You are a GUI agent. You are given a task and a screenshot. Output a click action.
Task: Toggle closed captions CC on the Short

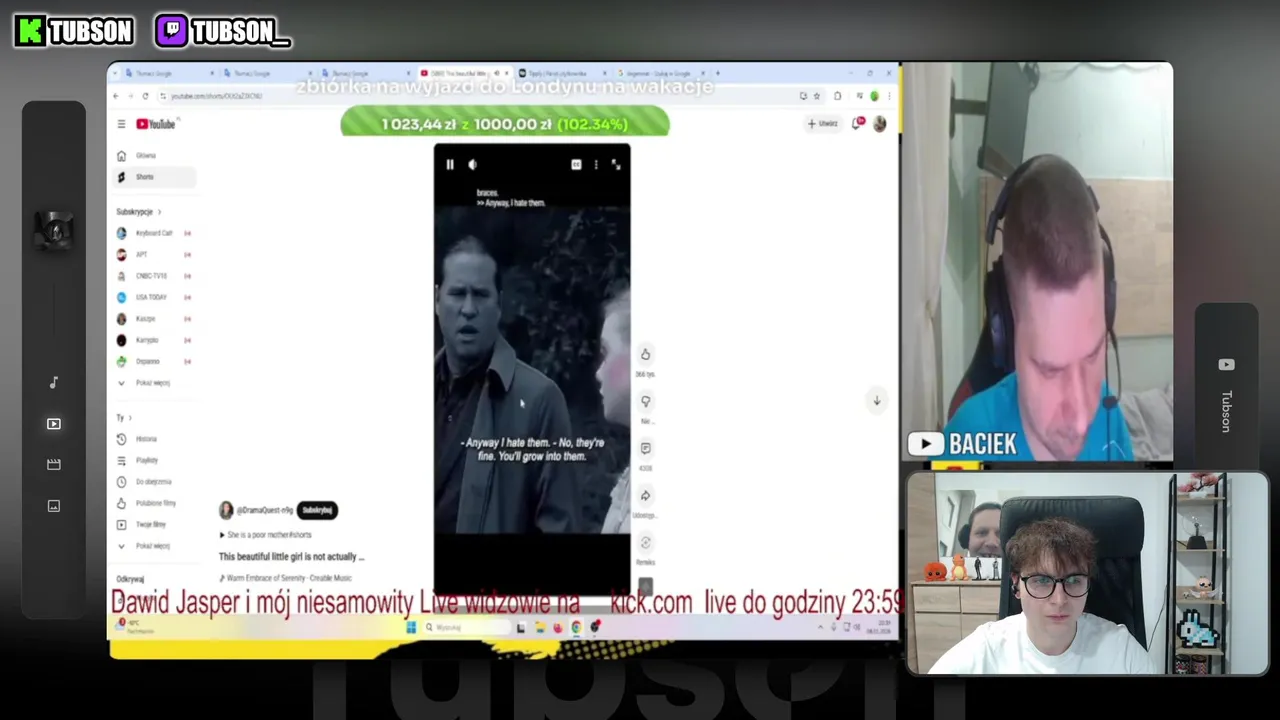[576, 165]
